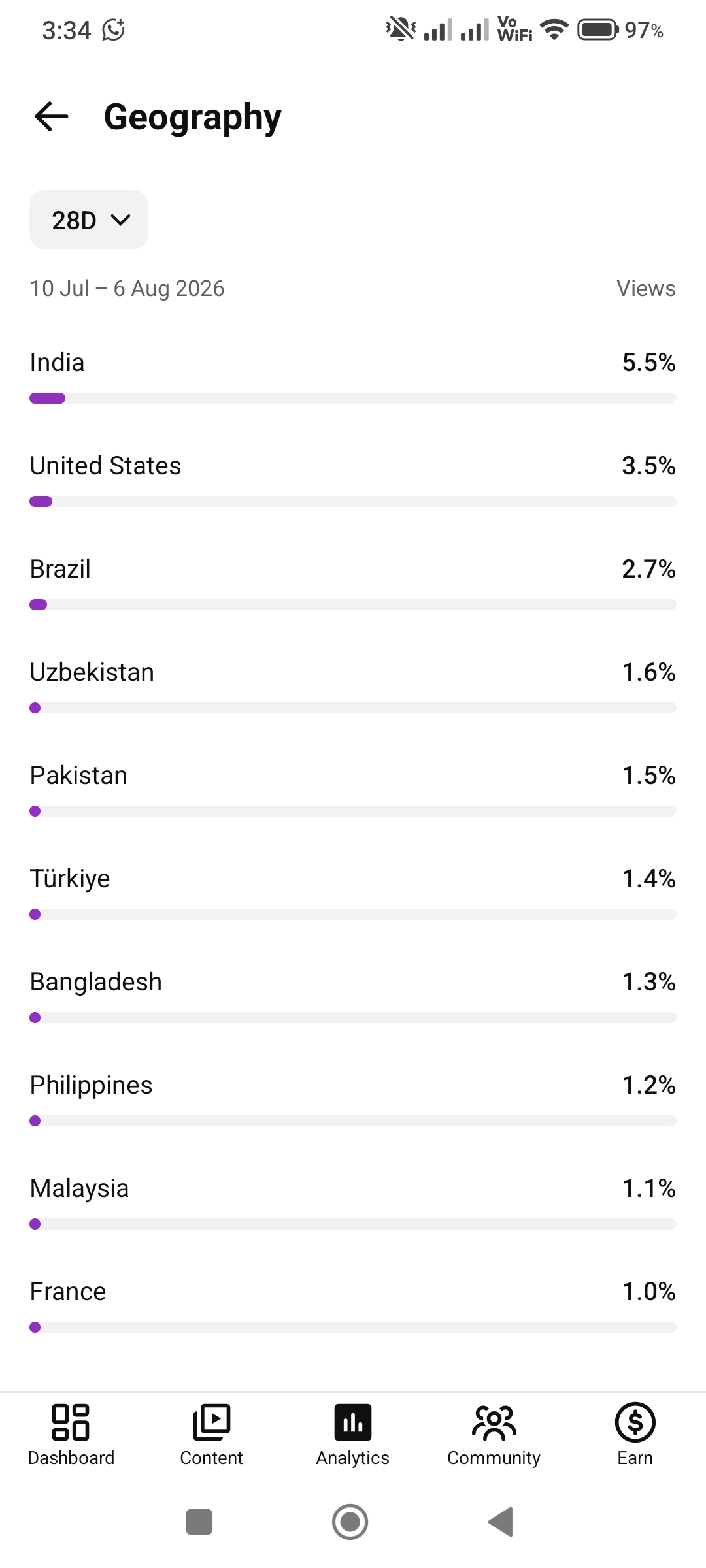Screen dimensions: 706x1568
Task: Open the Content tab icon
Action: [211, 1422]
